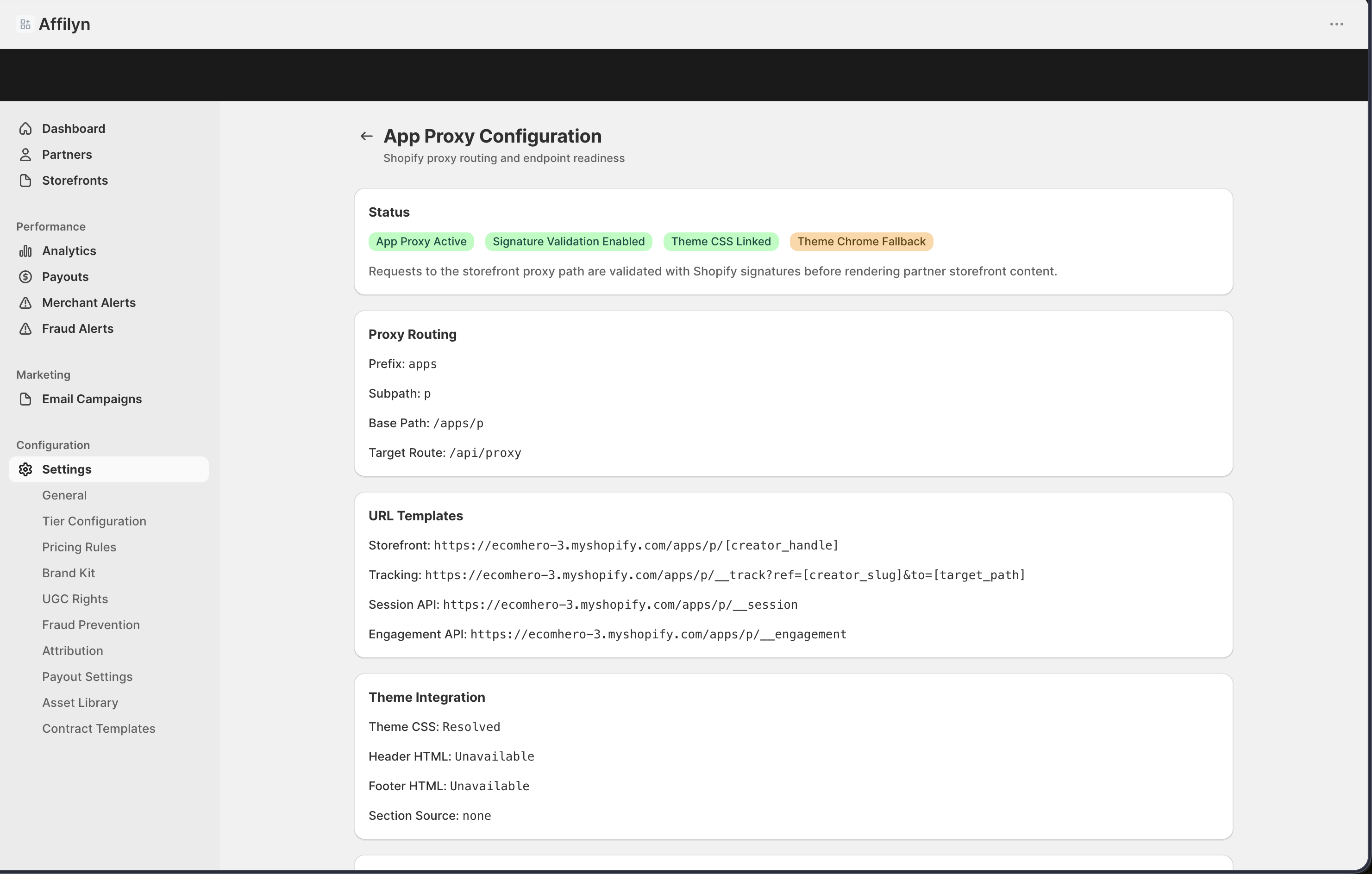The height and width of the screenshot is (874, 1372).
Task: Select the Settings menu item
Action: coord(108,469)
